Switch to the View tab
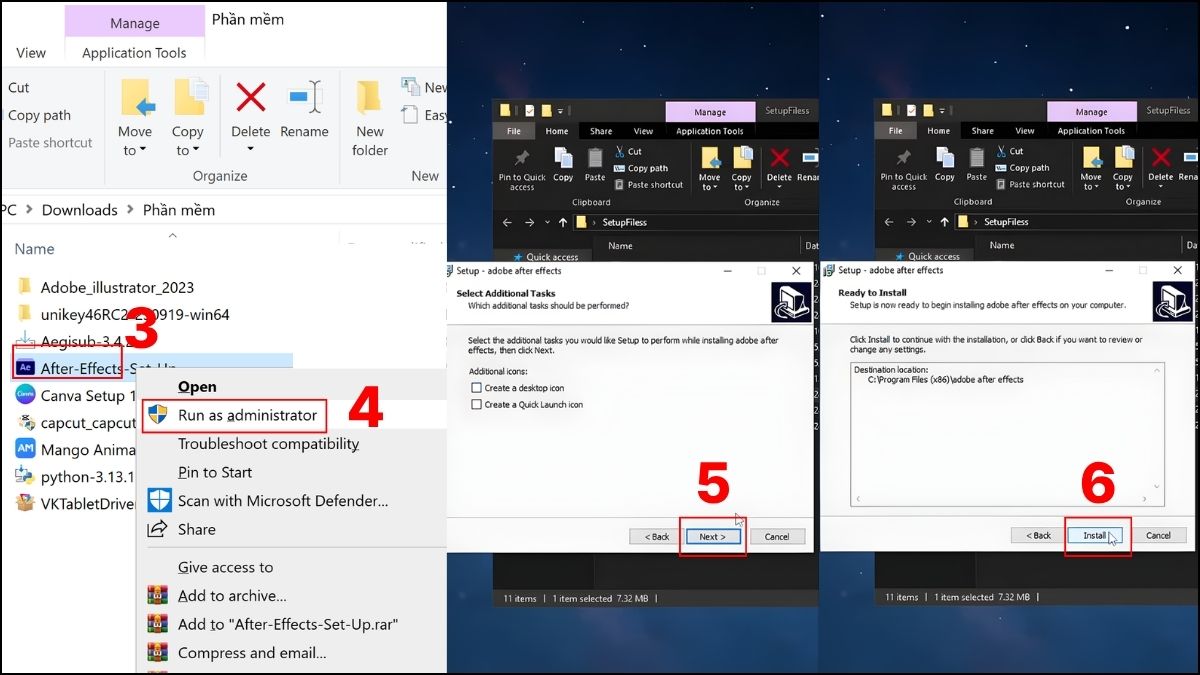The height and width of the screenshot is (675, 1200). pyautogui.click(x=31, y=52)
